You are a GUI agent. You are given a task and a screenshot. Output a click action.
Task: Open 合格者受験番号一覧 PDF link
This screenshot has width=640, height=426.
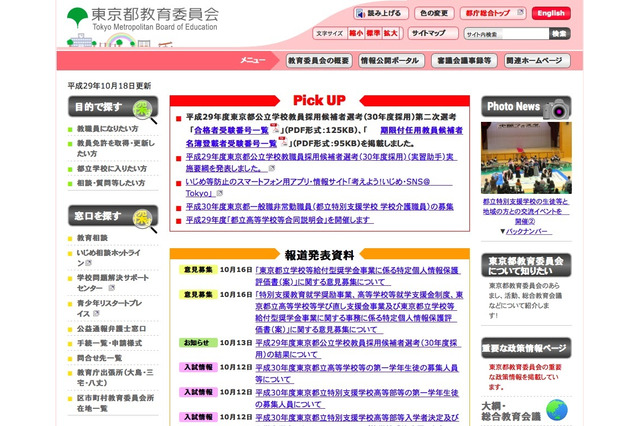(x=231, y=131)
